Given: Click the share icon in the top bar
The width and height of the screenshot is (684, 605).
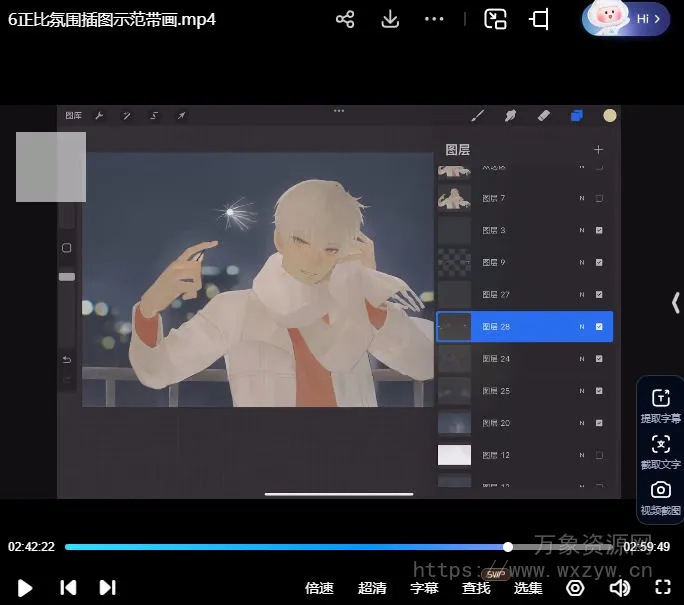Looking at the screenshot, I should tap(345, 19).
